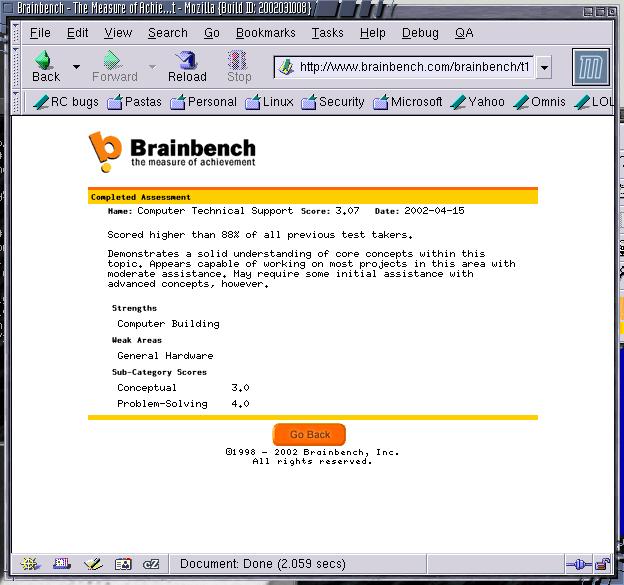Open the File menu
This screenshot has height=585, width=624.
tap(40, 33)
